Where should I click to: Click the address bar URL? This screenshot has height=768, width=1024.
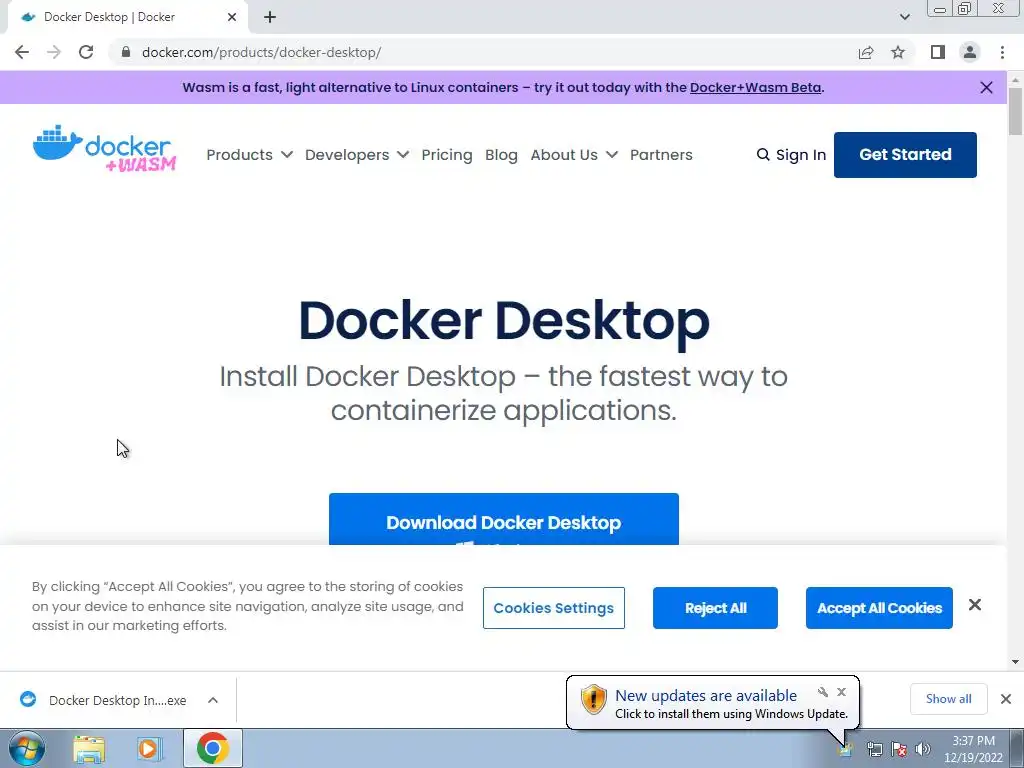click(x=261, y=52)
